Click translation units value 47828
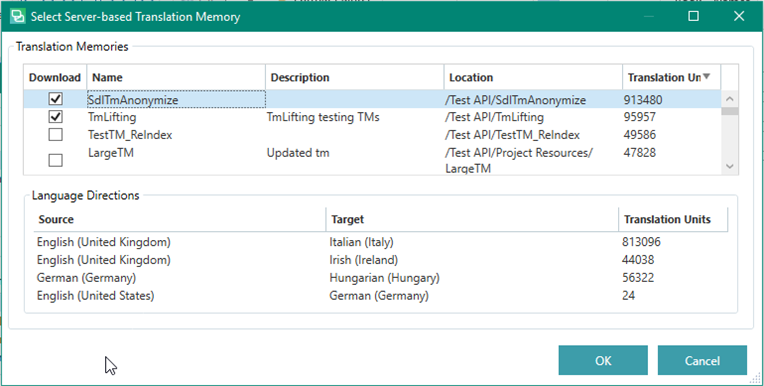764x386 pixels. (x=640, y=153)
